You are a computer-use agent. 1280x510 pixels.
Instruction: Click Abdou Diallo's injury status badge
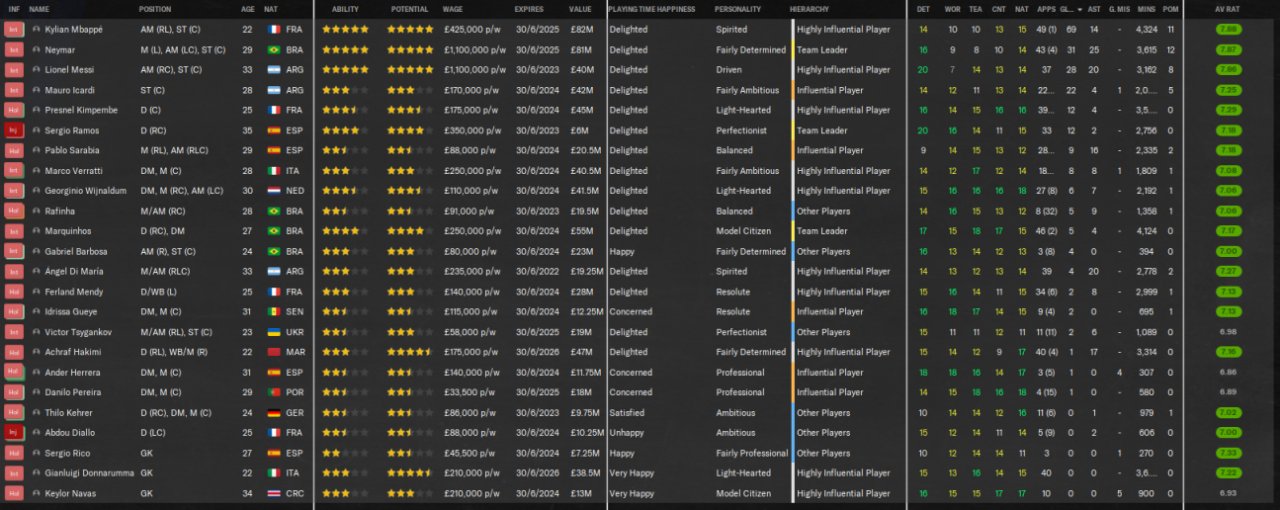pyautogui.click(x=13, y=432)
